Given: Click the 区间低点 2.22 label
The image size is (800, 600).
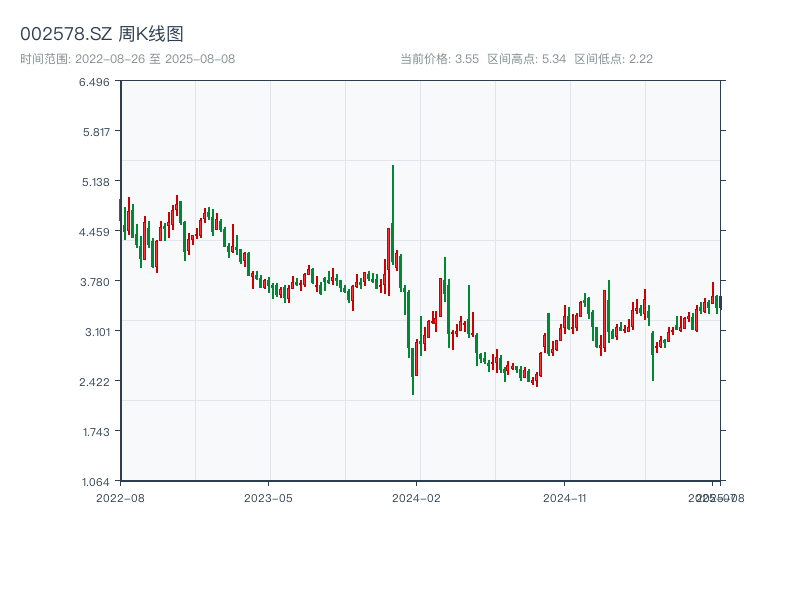Looking at the screenshot, I should [614, 59].
